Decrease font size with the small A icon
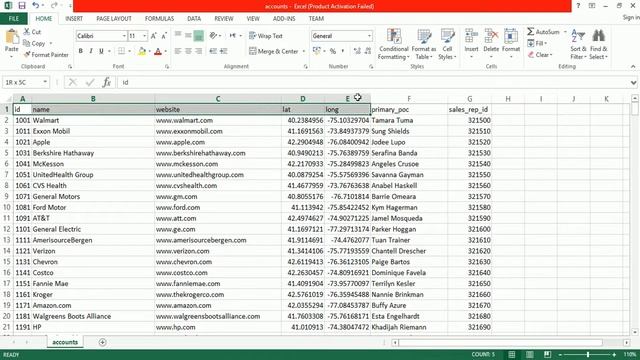The image size is (640, 360). coord(164,36)
